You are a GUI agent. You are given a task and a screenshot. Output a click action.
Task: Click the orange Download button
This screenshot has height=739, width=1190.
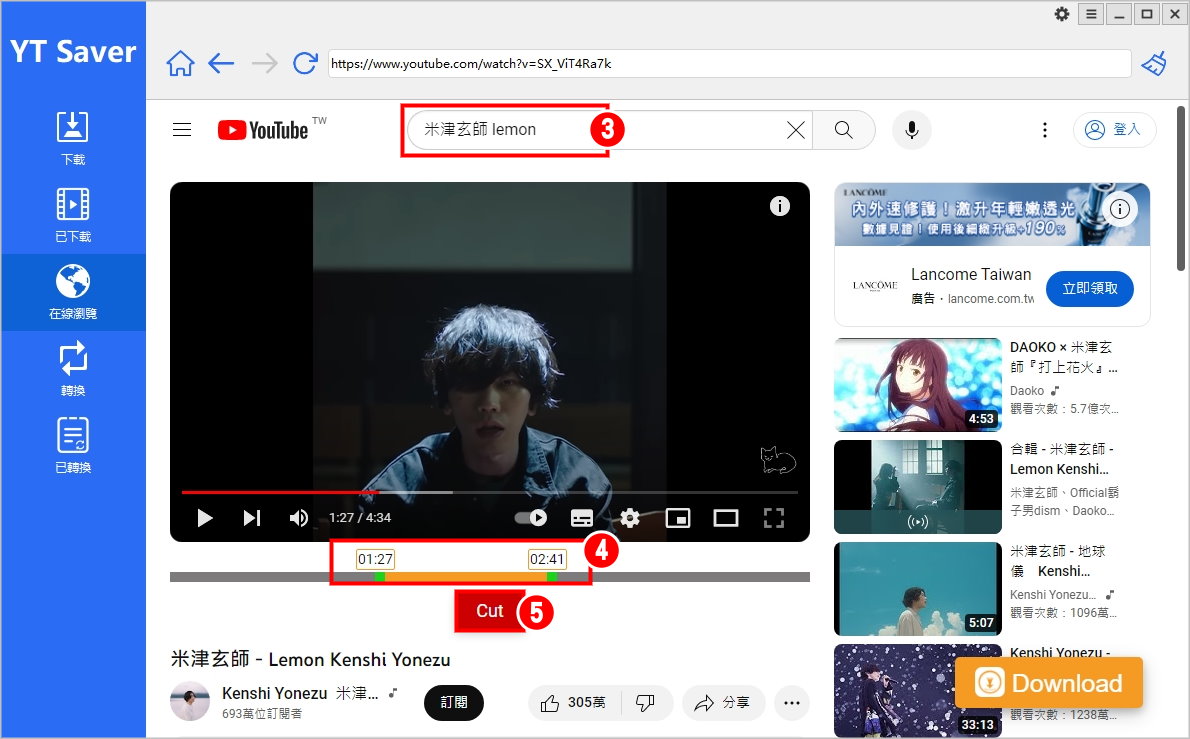coord(1049,683)
